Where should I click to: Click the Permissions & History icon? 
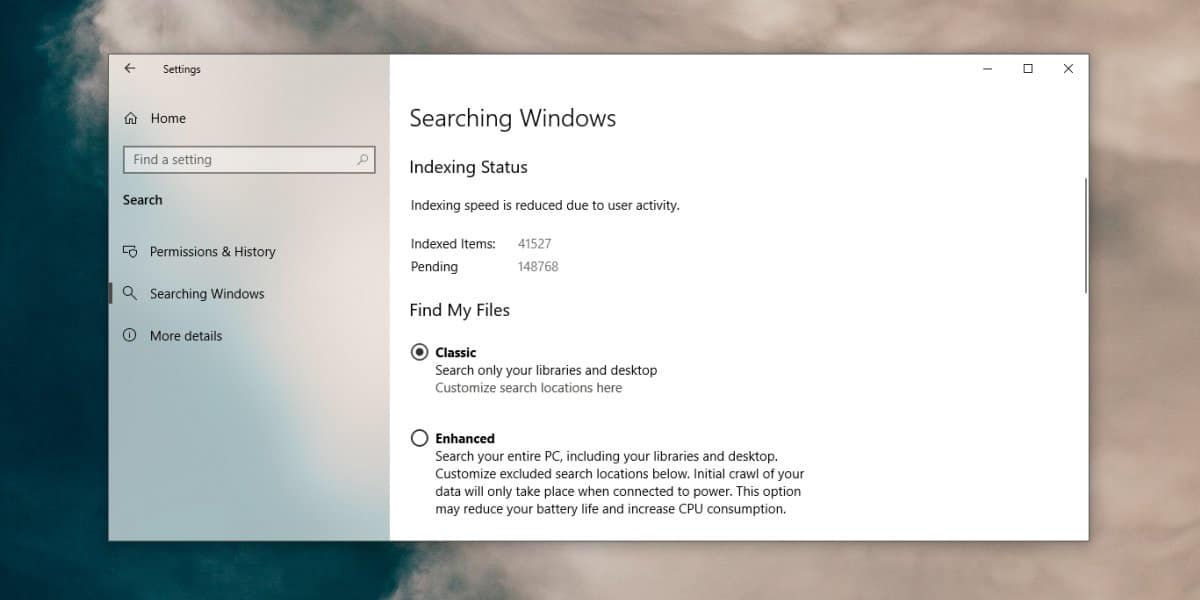pyautogui.click(x=130, y=251)
